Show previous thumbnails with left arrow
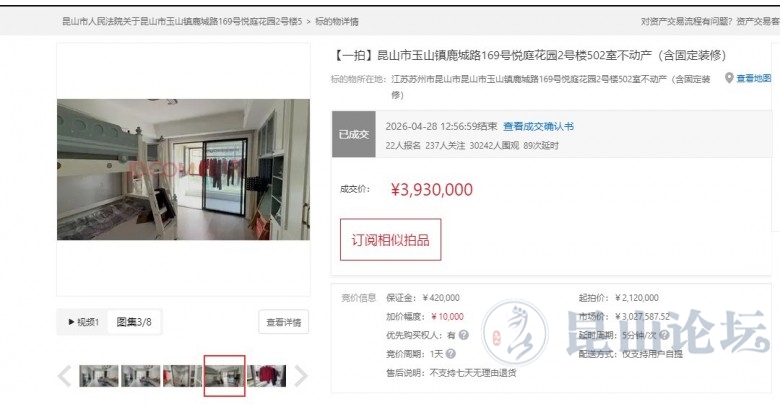The width and height of the screenshot is (780, 407). 65,376
